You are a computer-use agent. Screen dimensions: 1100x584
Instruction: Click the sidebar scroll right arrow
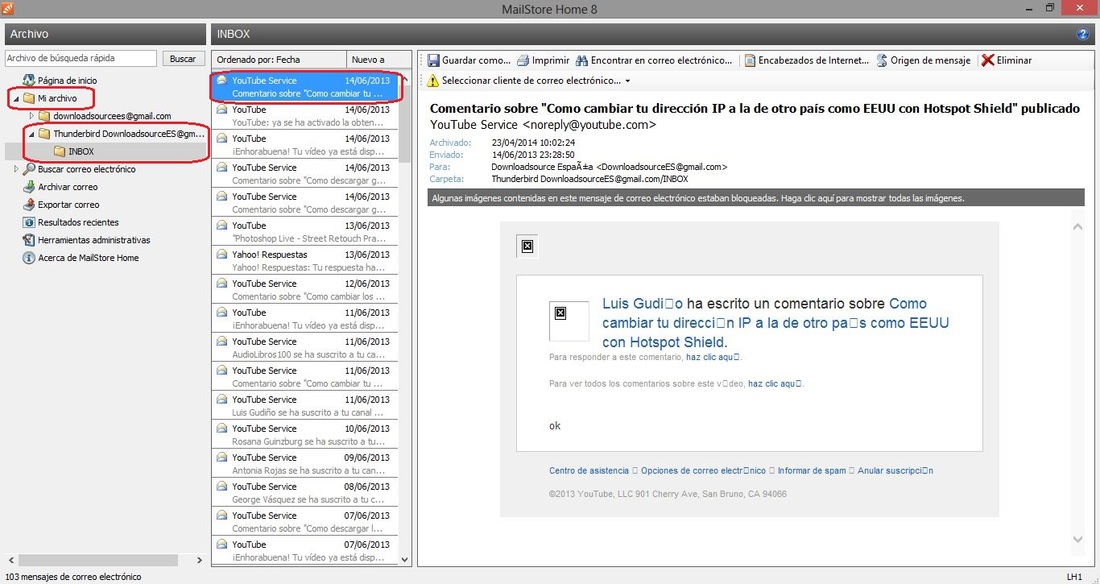click(199, 560)
